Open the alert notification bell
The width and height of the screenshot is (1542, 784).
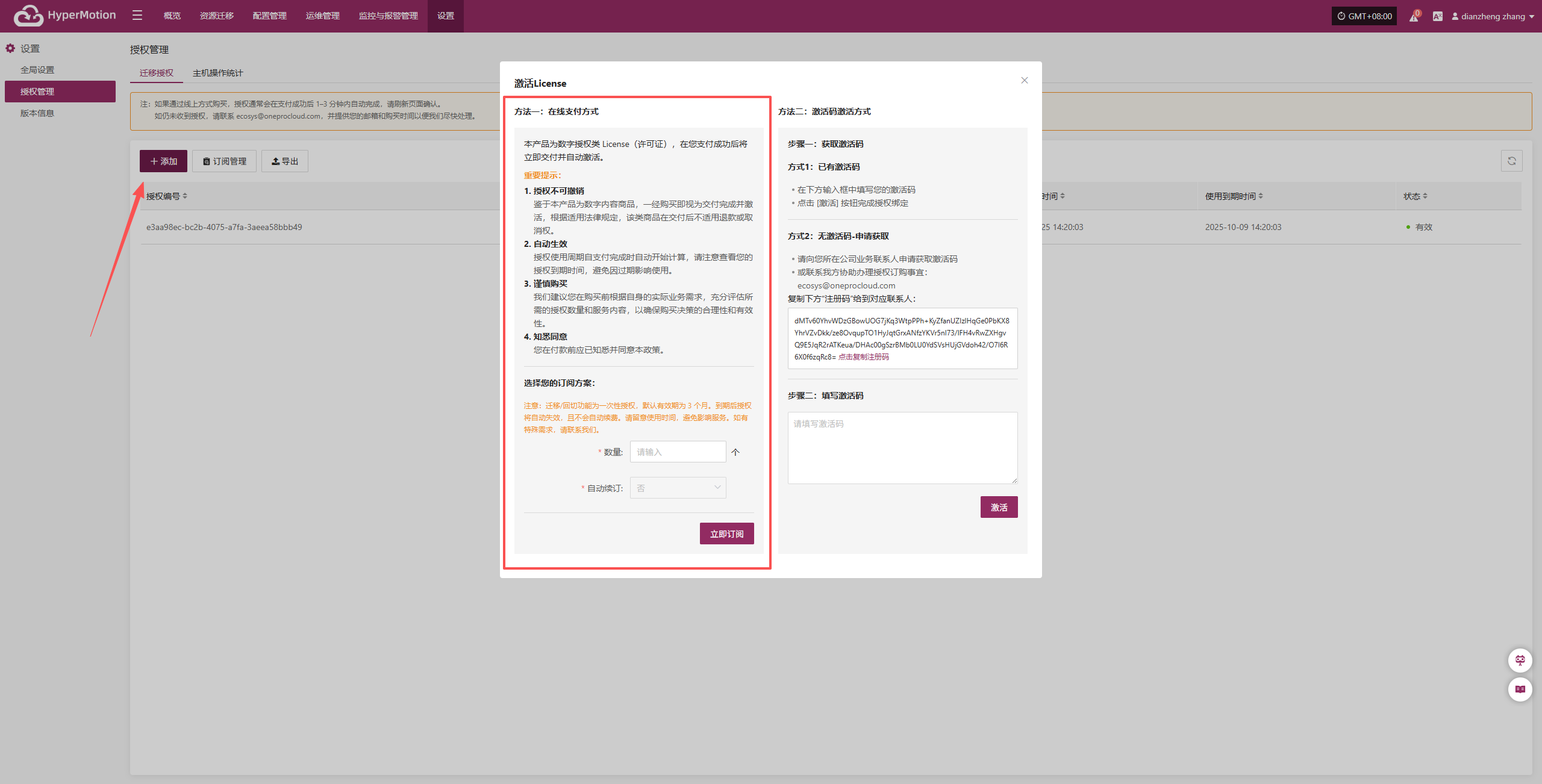click(x=1414, y=16)
